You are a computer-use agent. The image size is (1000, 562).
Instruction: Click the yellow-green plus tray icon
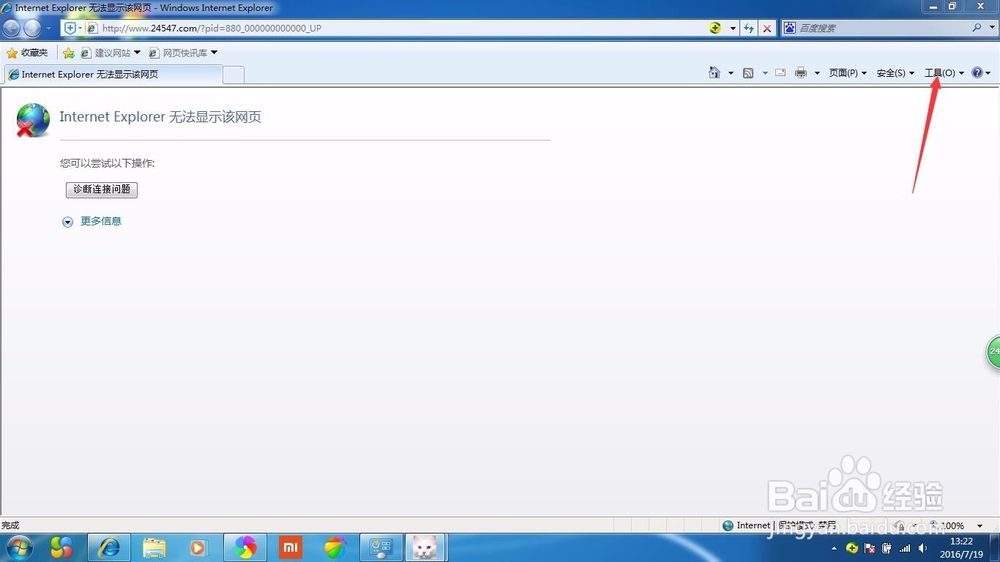(852, 548)
